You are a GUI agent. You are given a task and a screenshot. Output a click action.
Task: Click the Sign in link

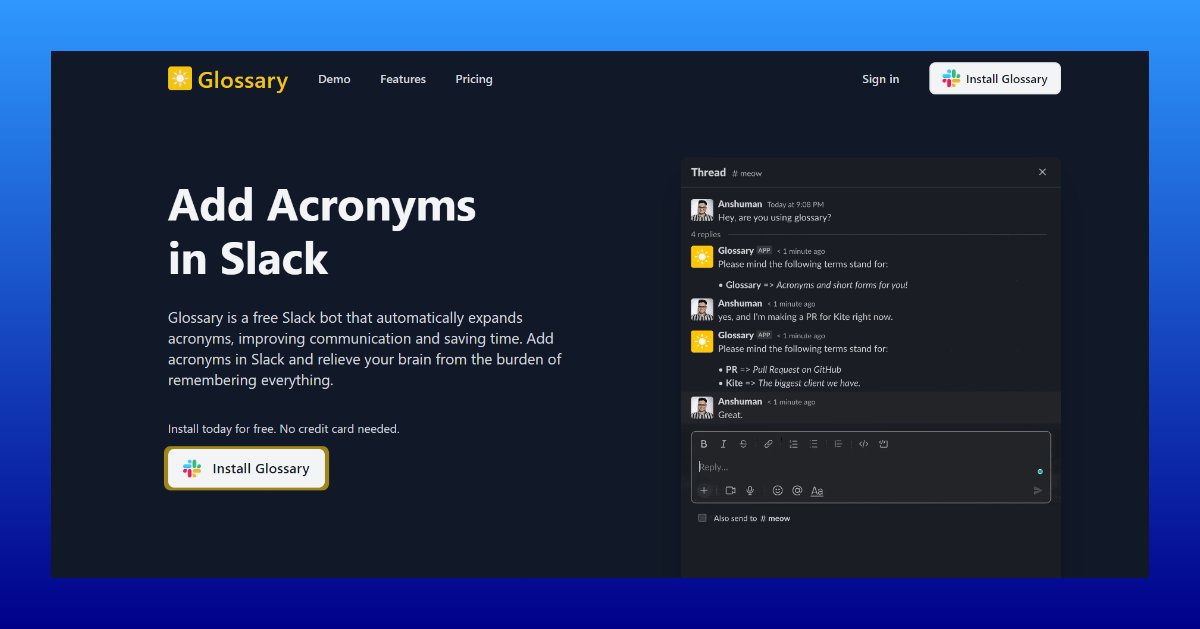[880, 79]
